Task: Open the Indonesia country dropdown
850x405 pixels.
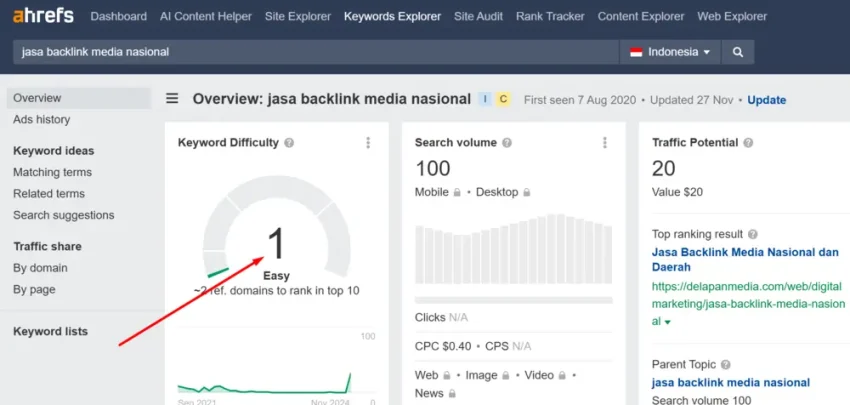Action: point(670,52)
